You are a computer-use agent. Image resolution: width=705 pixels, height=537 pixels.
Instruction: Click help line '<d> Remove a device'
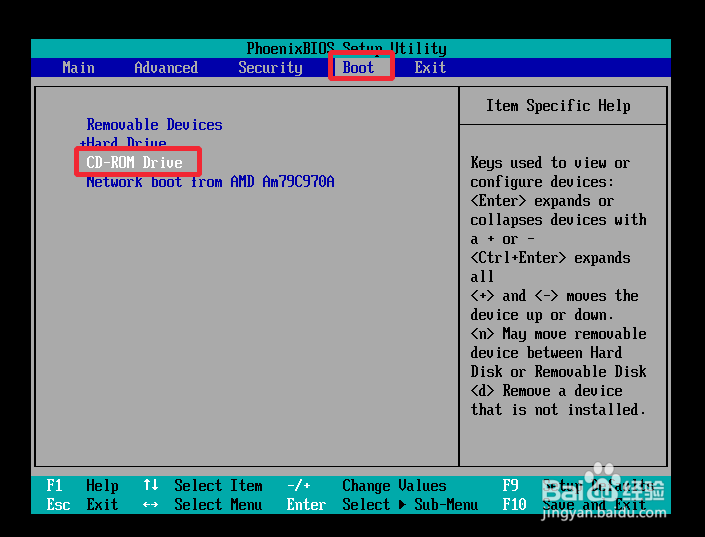click(x=546, y=391)
